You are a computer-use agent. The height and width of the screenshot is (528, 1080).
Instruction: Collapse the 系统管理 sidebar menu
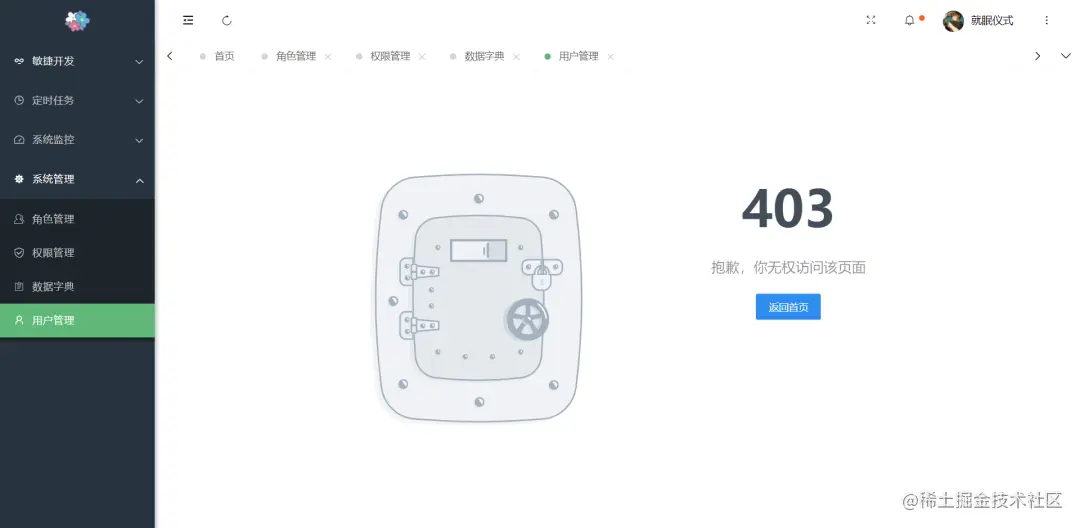pos(77,179)
